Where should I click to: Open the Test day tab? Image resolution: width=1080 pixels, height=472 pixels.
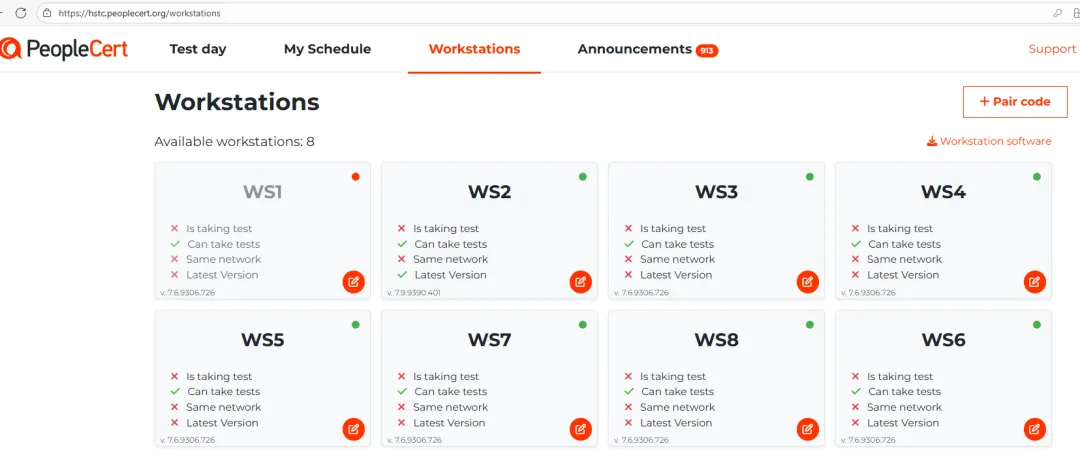pos(198,49)
